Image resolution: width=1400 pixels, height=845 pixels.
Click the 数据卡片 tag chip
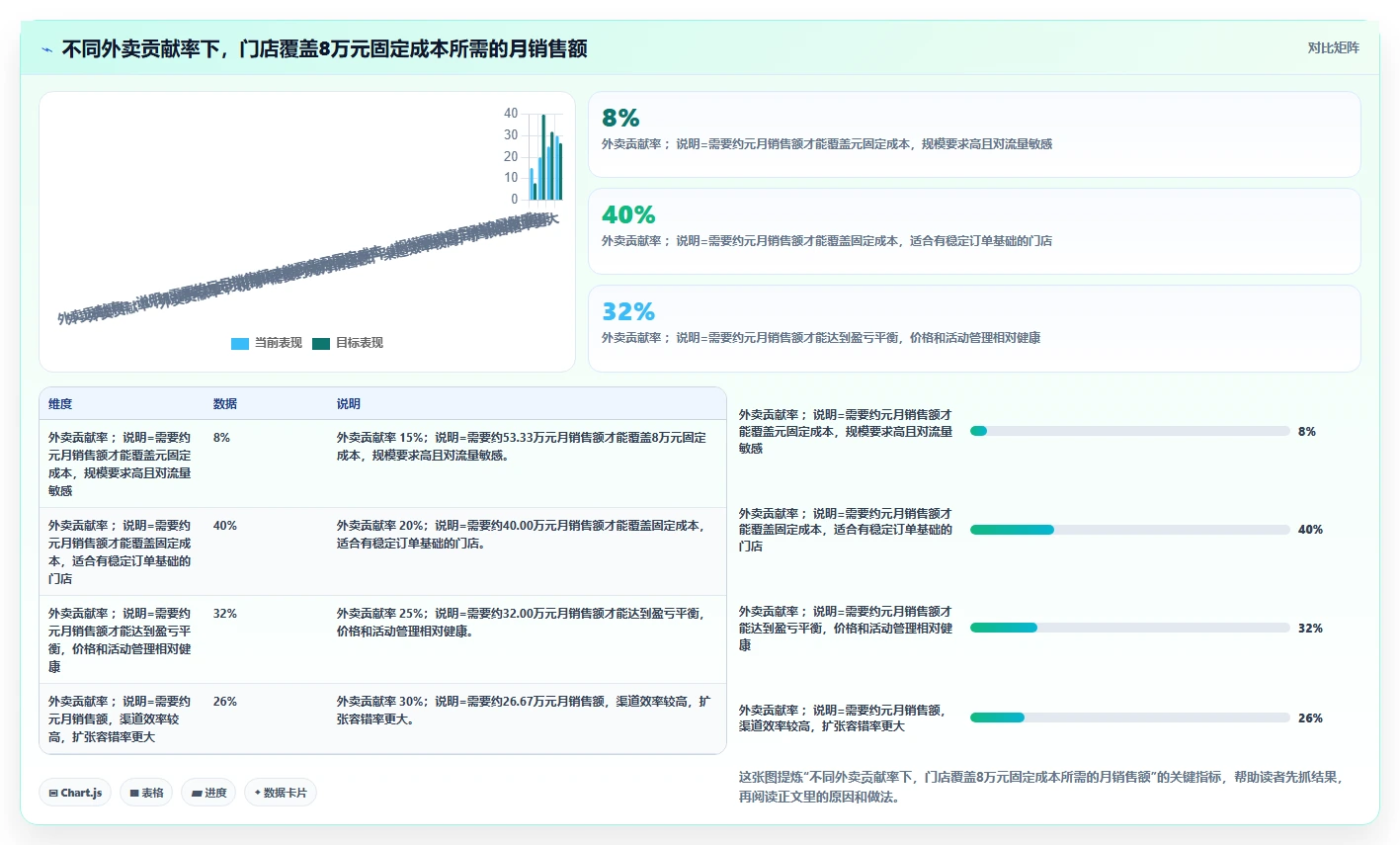281,793
